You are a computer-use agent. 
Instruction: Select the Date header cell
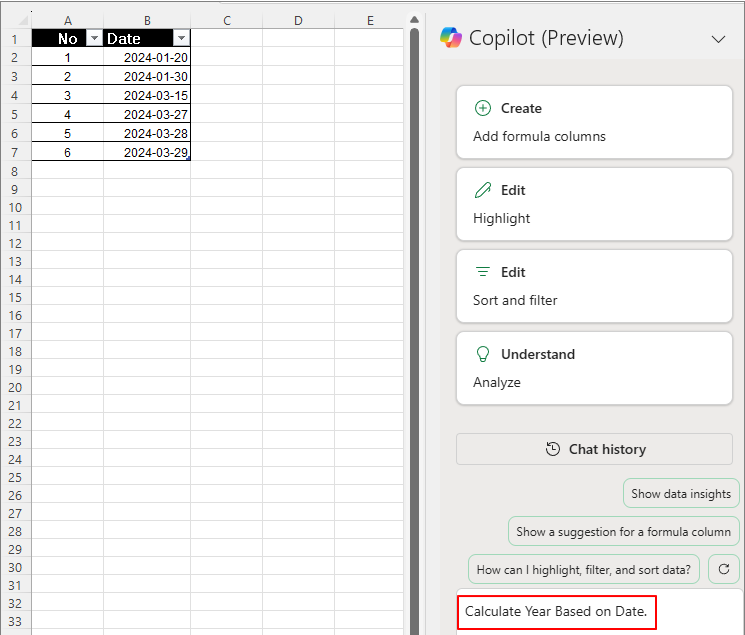147,38
